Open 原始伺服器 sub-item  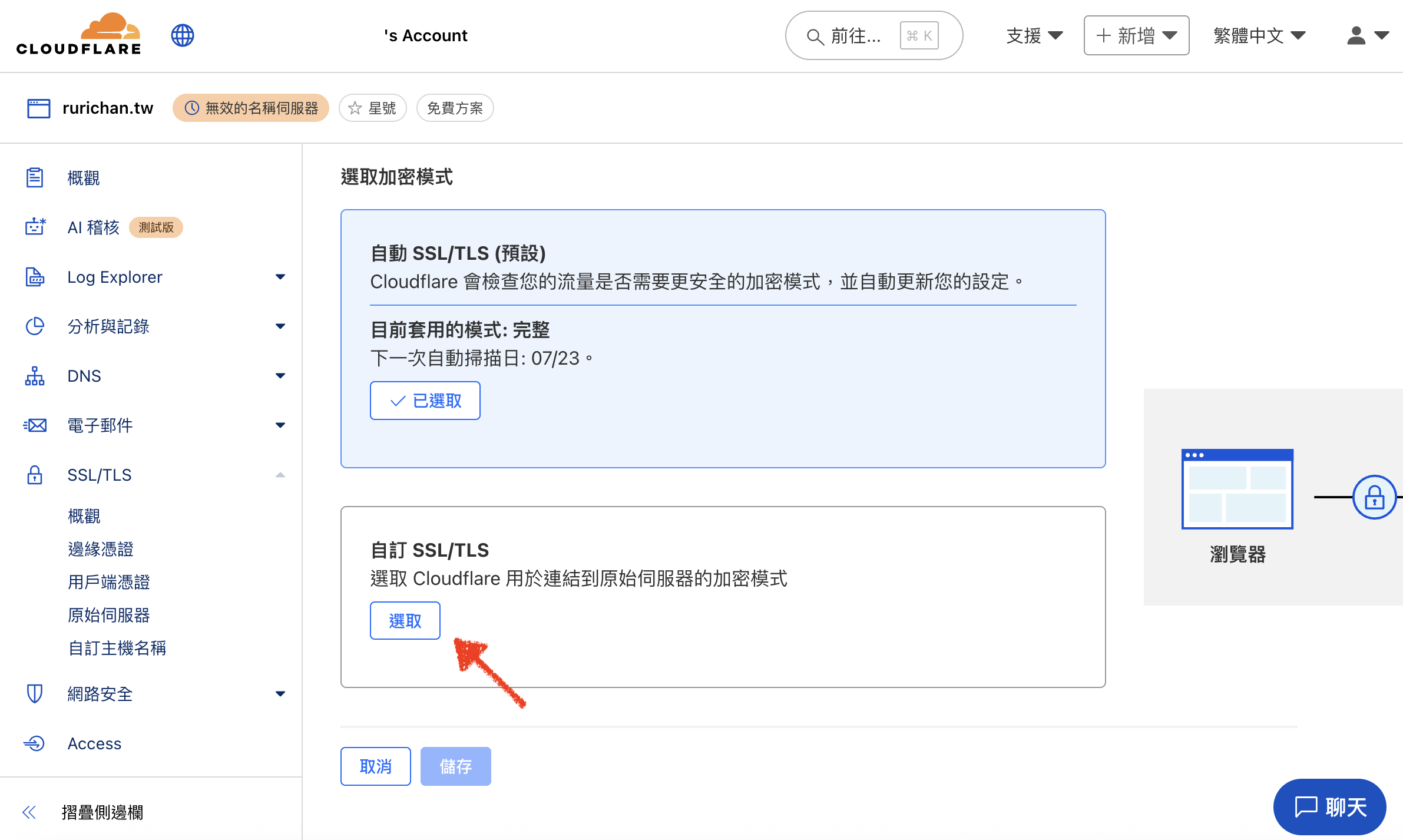[109, 615]
